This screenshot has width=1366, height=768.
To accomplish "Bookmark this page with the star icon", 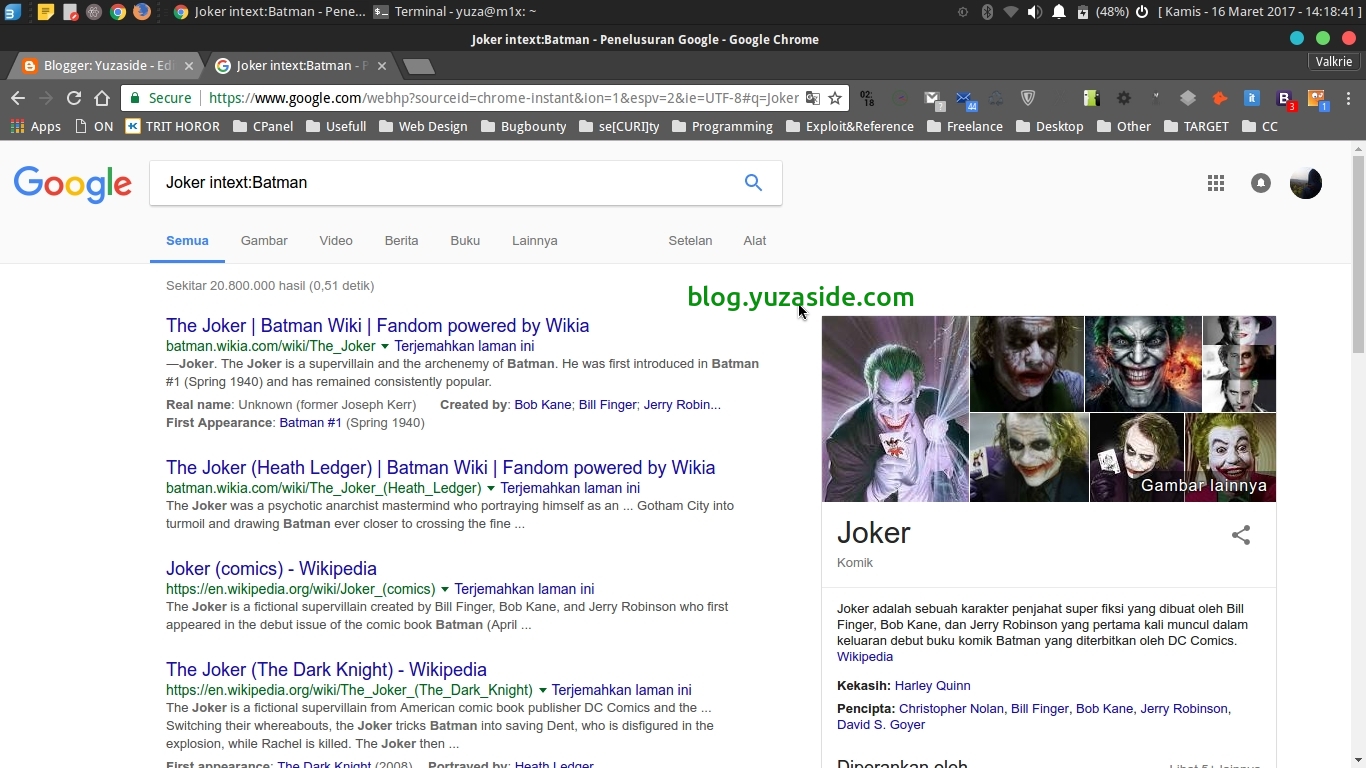I will click(x=835, y=98).
